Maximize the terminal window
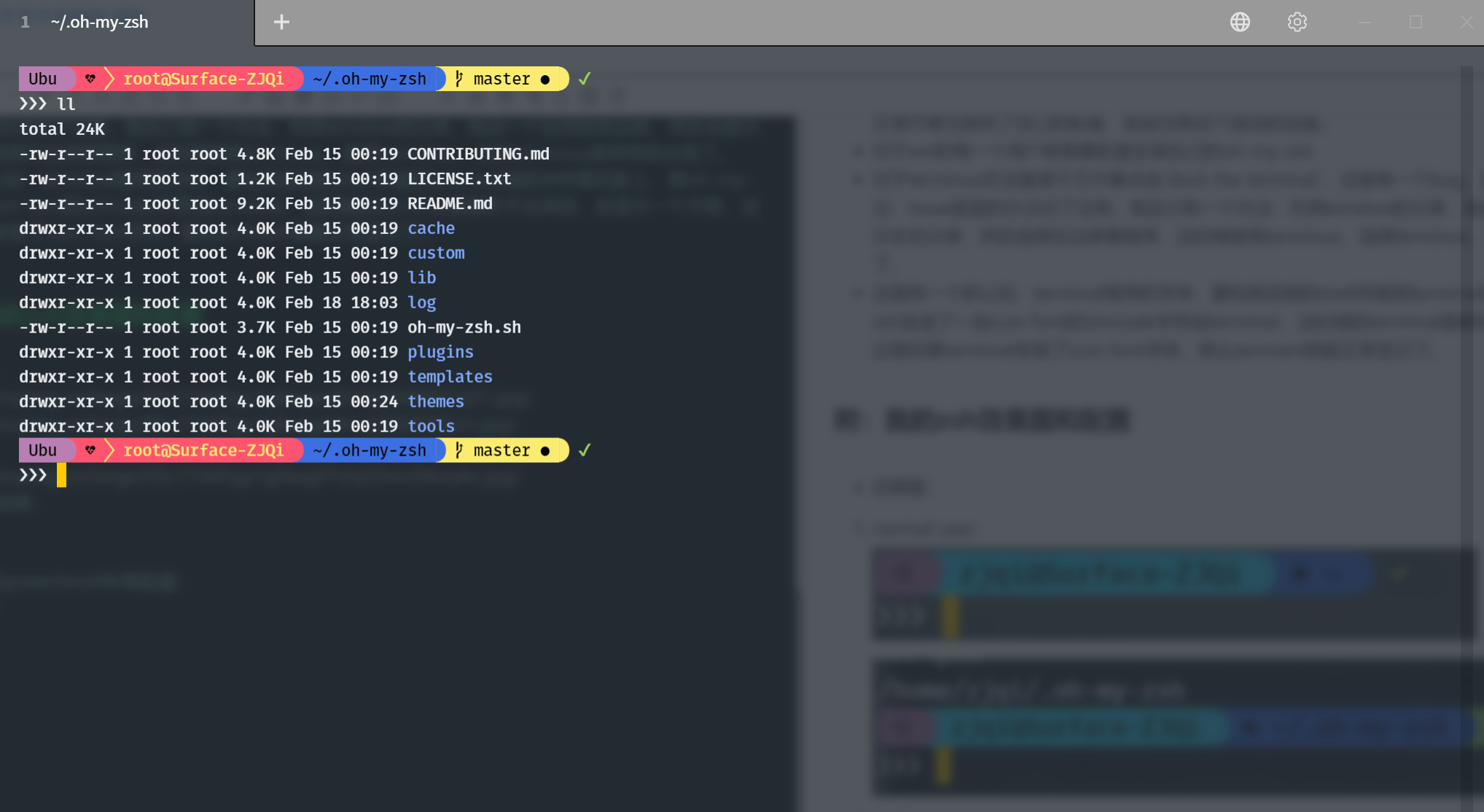This screenshot has height=812, width=1484. pos(1415,22)
